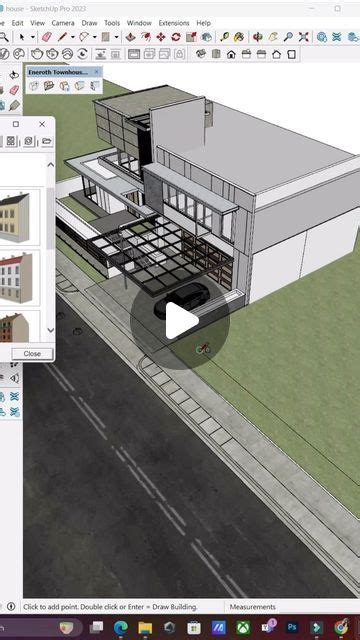Click the dialog scrollbar up arrow
360x640 pixels.
51,165
